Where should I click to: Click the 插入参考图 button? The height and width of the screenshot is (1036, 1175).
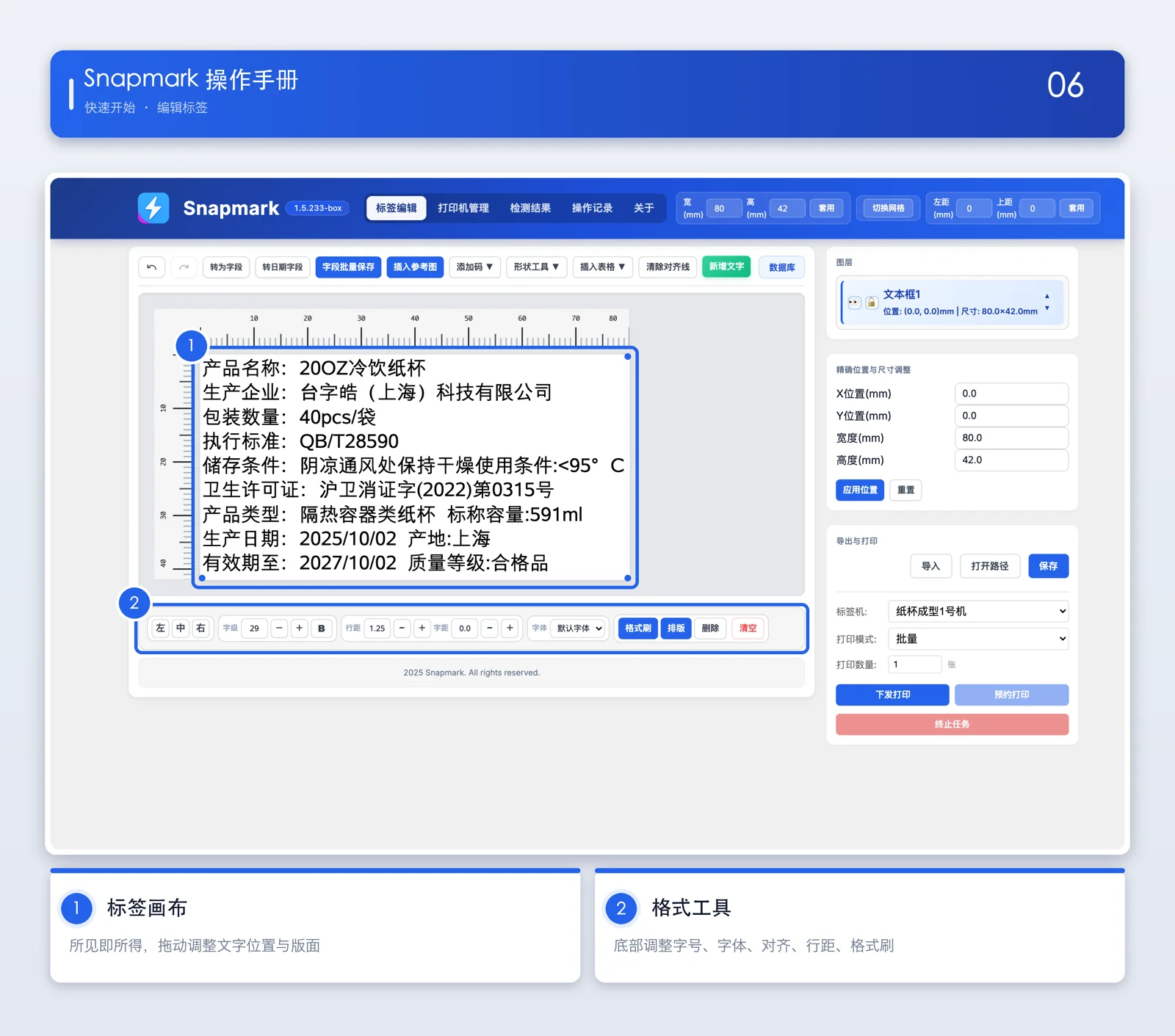click(x=415, y=267)
